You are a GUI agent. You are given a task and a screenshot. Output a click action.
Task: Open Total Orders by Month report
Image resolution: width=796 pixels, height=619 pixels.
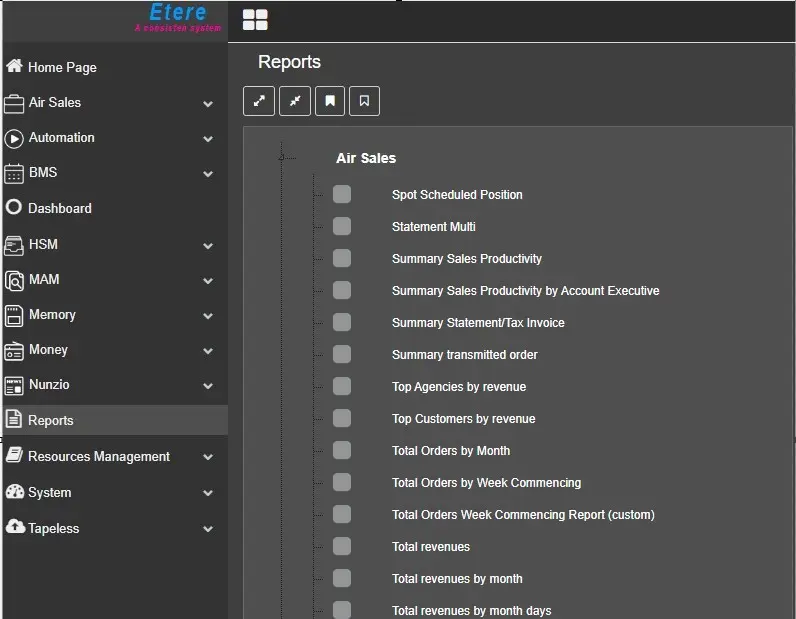tap(450, 451)
